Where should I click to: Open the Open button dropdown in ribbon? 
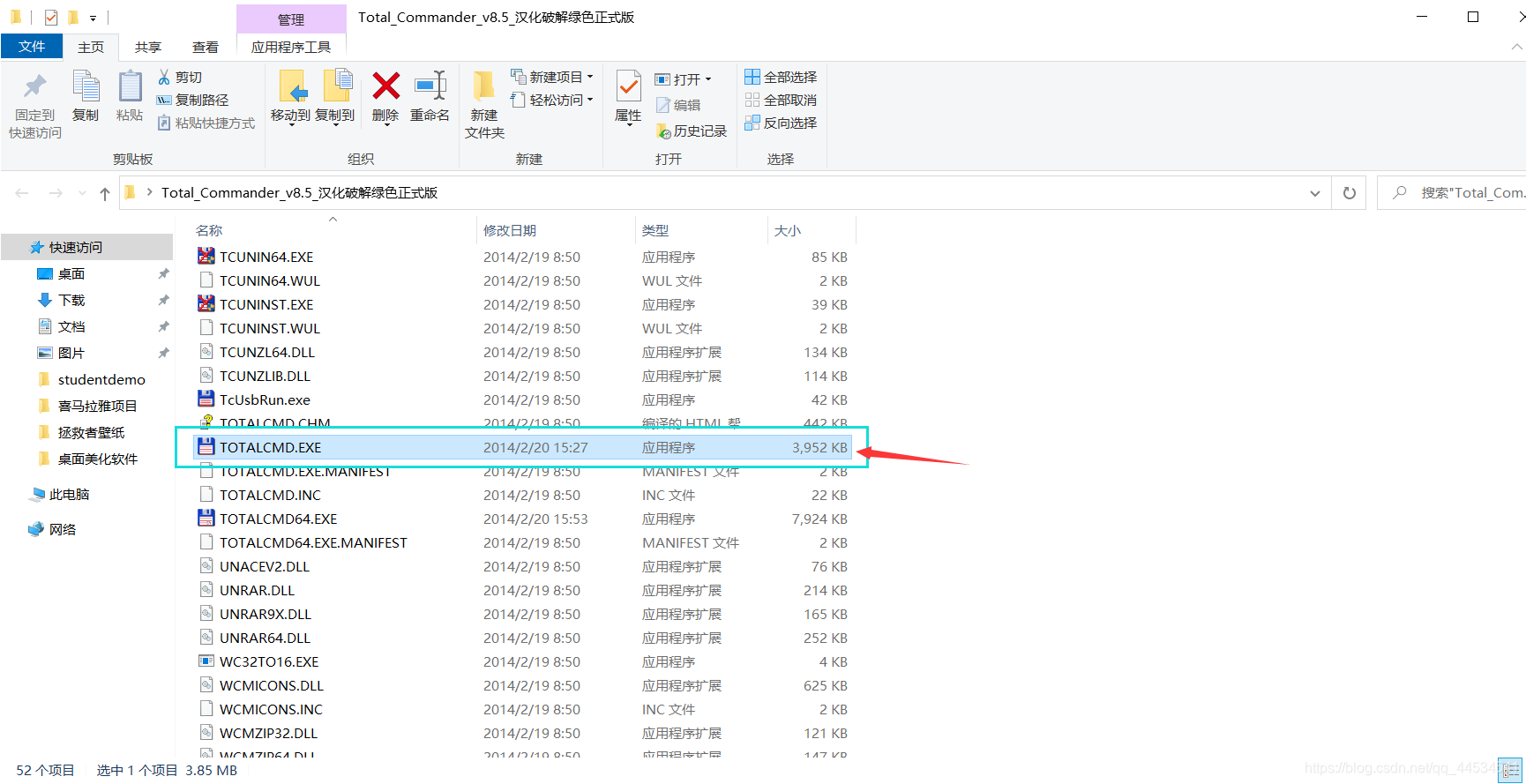tap(684, 79)
